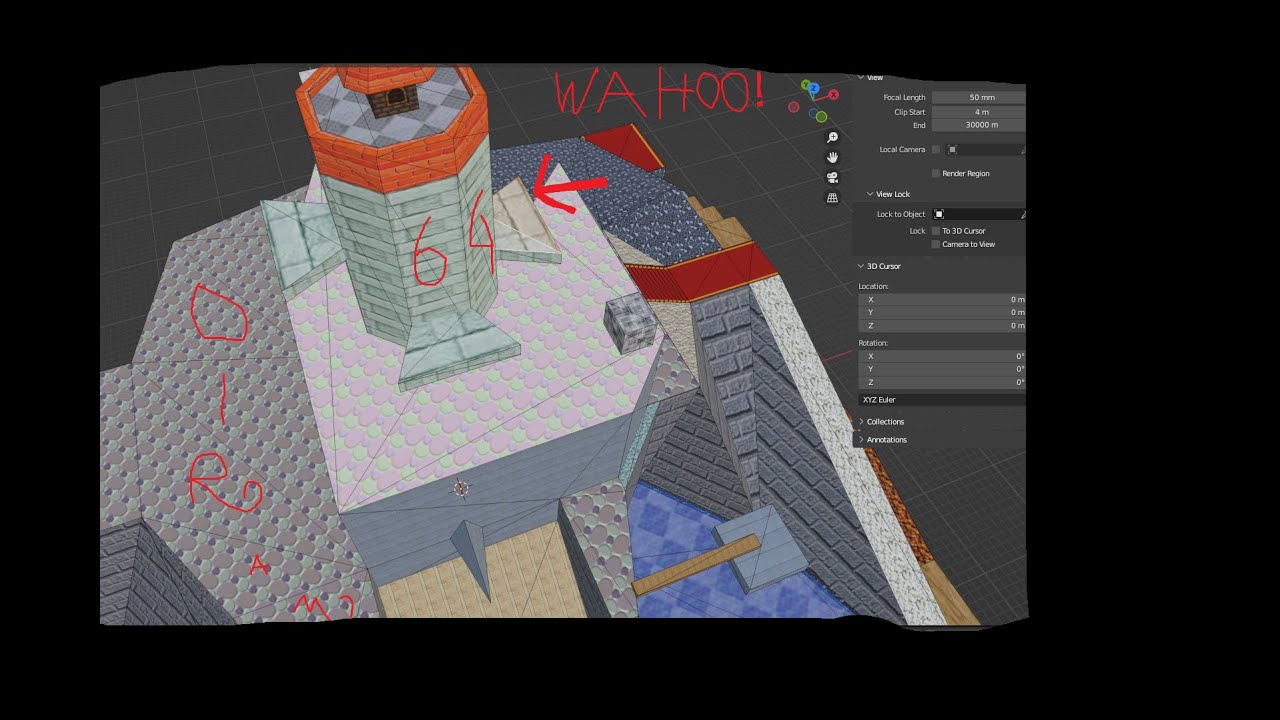Click the Location Y value field
Image resolution: width=1280 pixels, height=720 pixels.
click(x=943, y=313)
